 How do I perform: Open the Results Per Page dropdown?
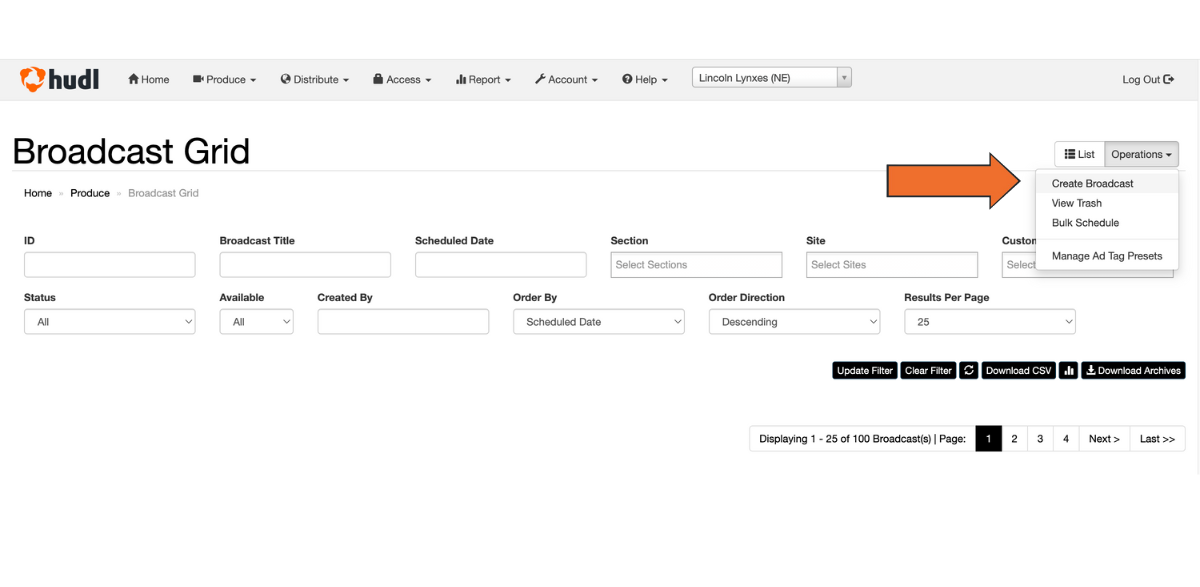click(x=989, y=321)
